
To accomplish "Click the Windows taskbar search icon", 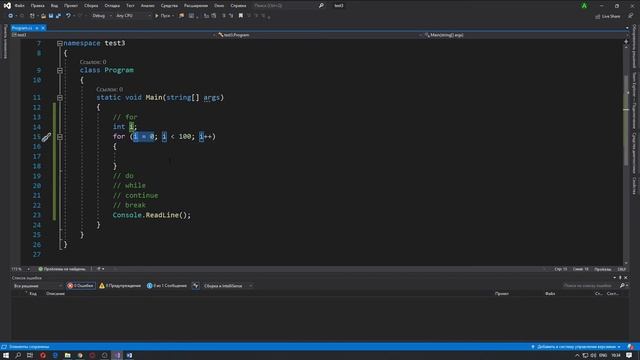I will [18, 356].
